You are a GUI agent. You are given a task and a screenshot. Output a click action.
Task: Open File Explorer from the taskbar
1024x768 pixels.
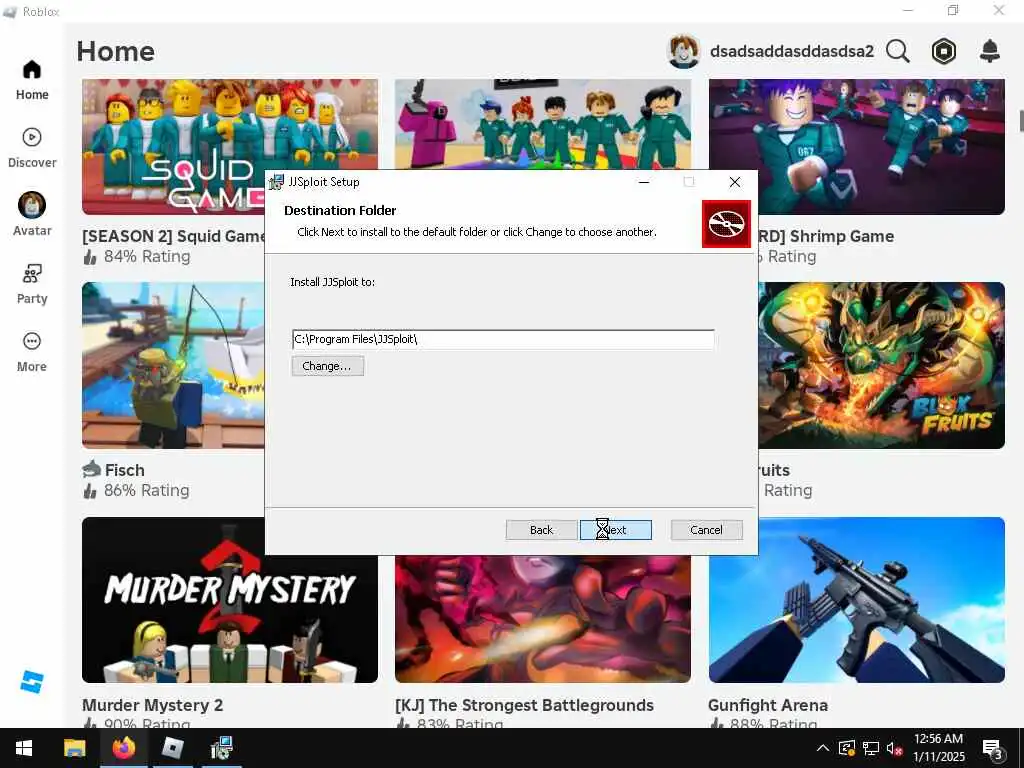point(74,748)
